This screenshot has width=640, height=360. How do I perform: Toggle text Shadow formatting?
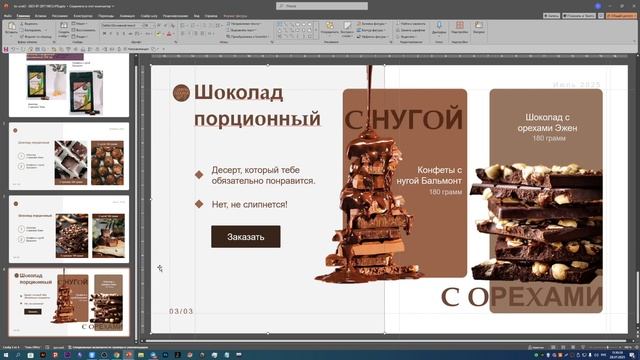(124, 34)
